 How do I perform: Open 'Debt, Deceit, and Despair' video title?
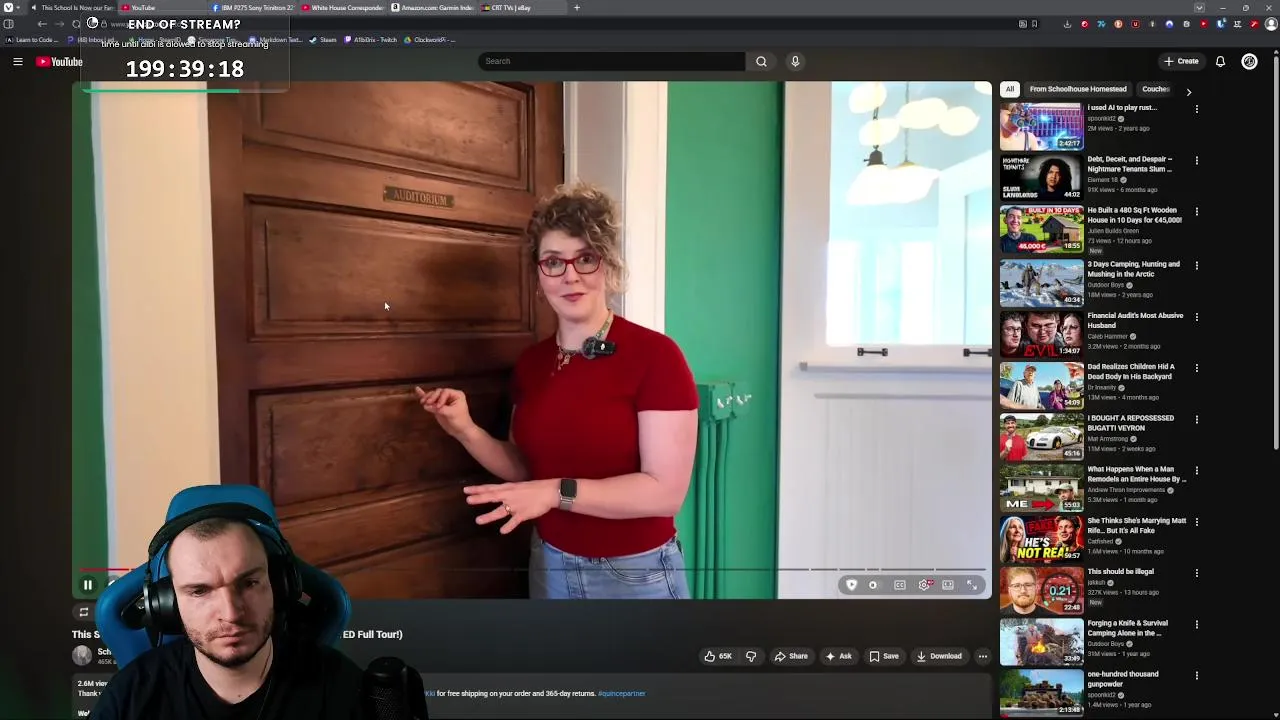[x=1130, y=164]
